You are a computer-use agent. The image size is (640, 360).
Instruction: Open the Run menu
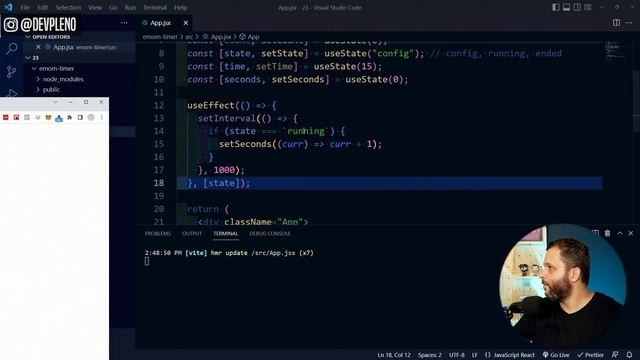(130, 7)
